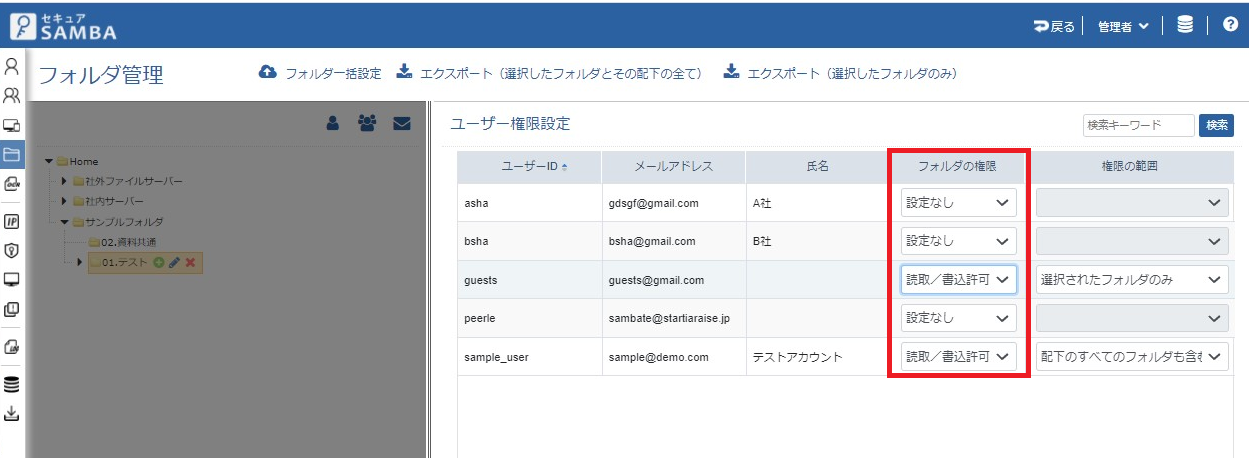Click the help question mark icon

pyautogui.click(x=1230, y=26)
